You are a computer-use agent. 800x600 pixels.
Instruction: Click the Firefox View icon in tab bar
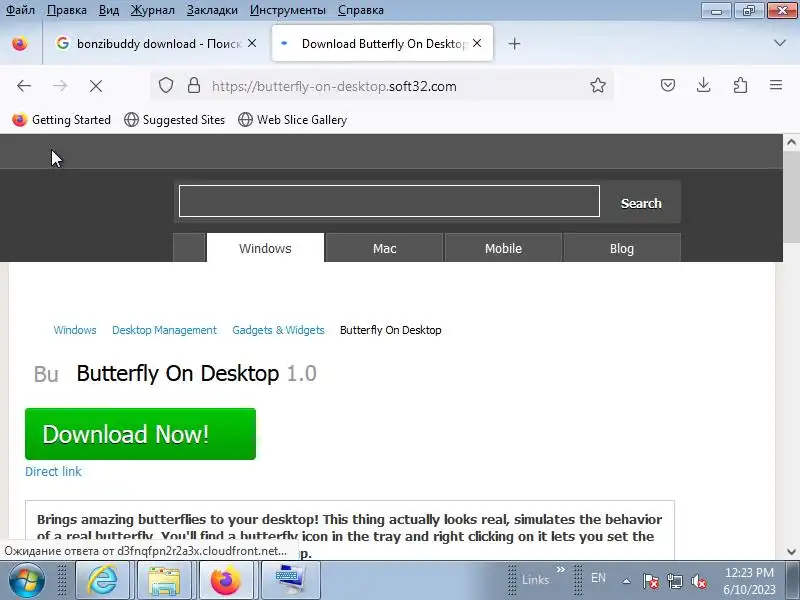click(20, 43)
